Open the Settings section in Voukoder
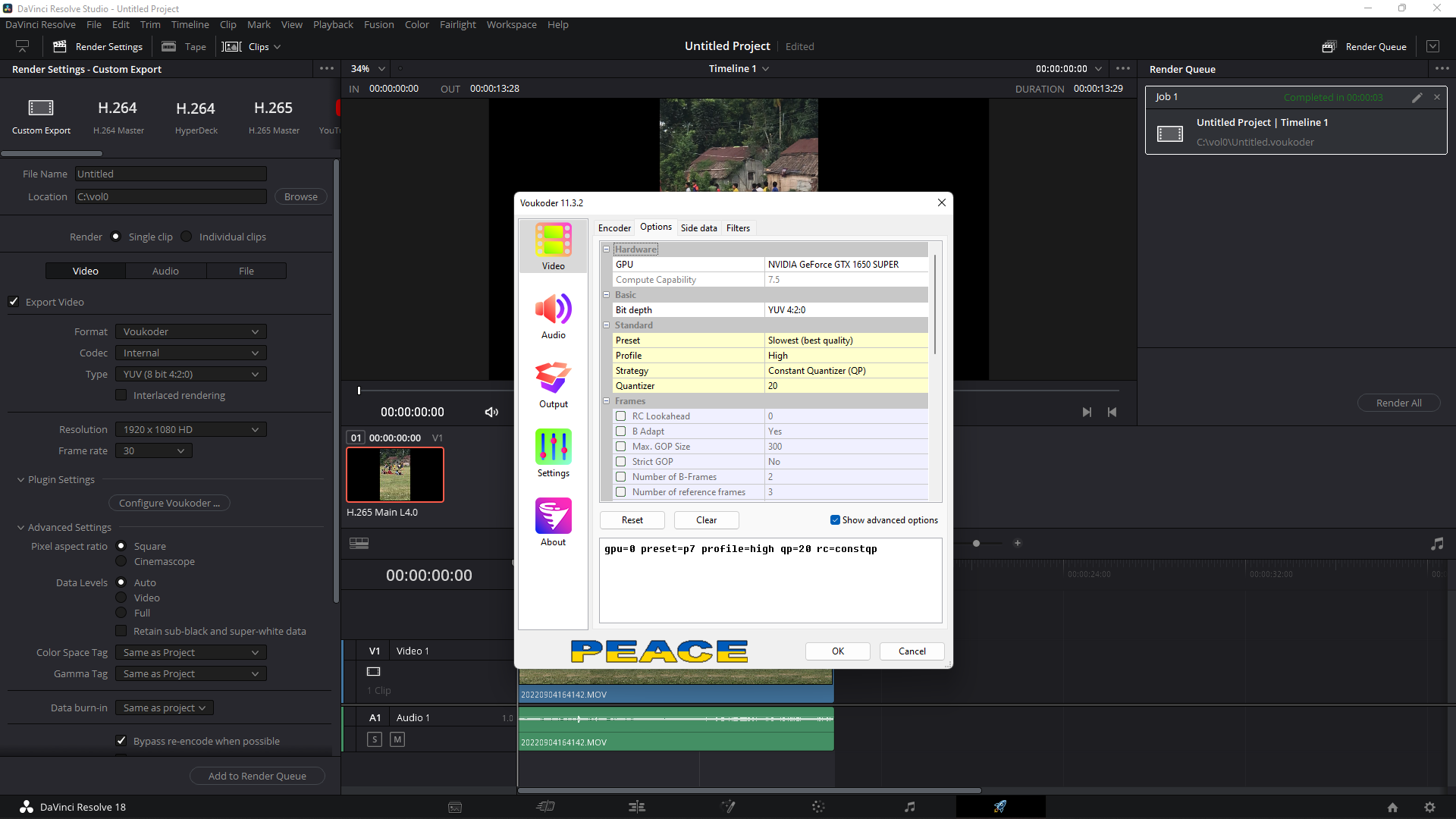Image resolution: width=1456 pixels, height=819 pixels. 553,453
